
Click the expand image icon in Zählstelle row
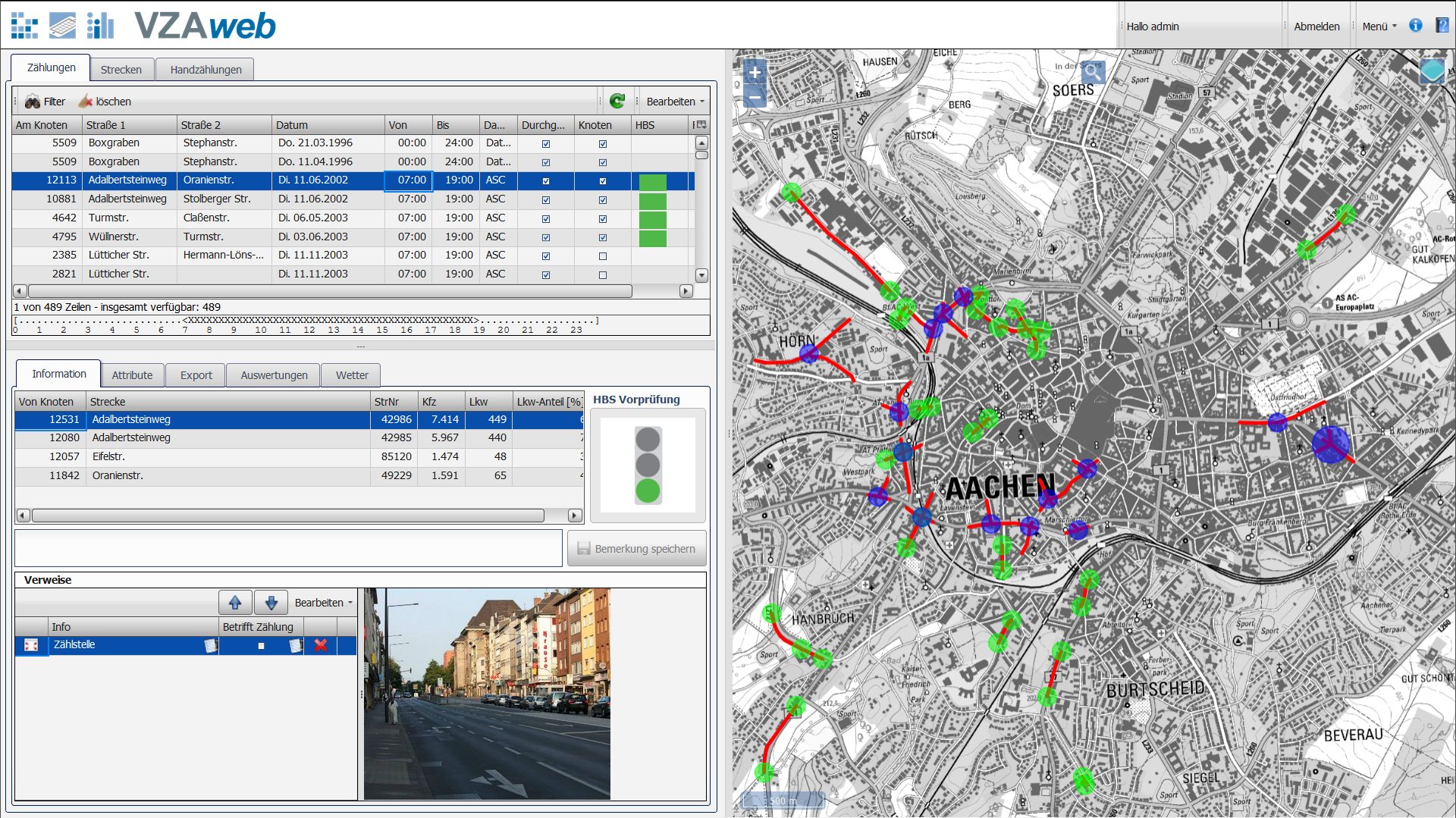31,645
